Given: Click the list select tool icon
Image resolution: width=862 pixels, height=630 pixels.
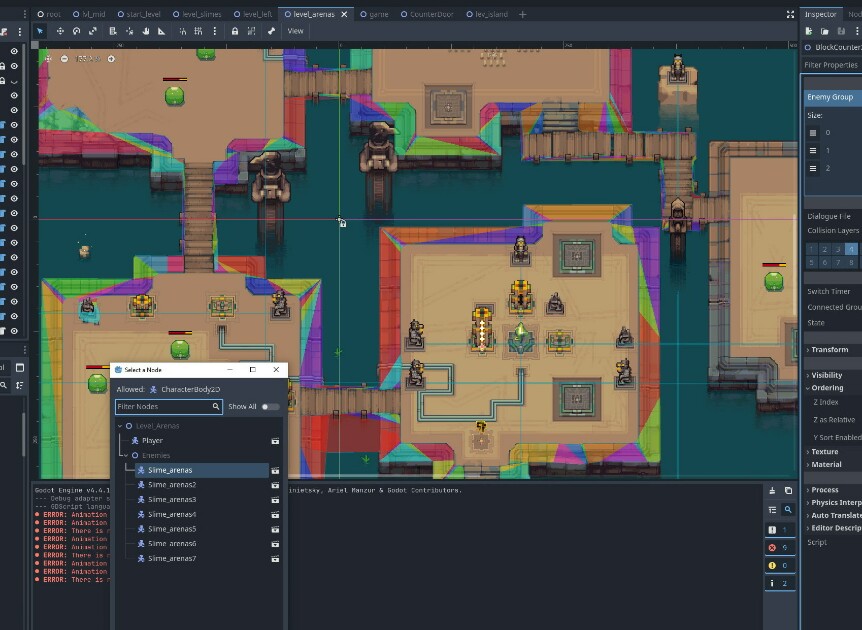Looking at the screenshot, I should point(113,31).
